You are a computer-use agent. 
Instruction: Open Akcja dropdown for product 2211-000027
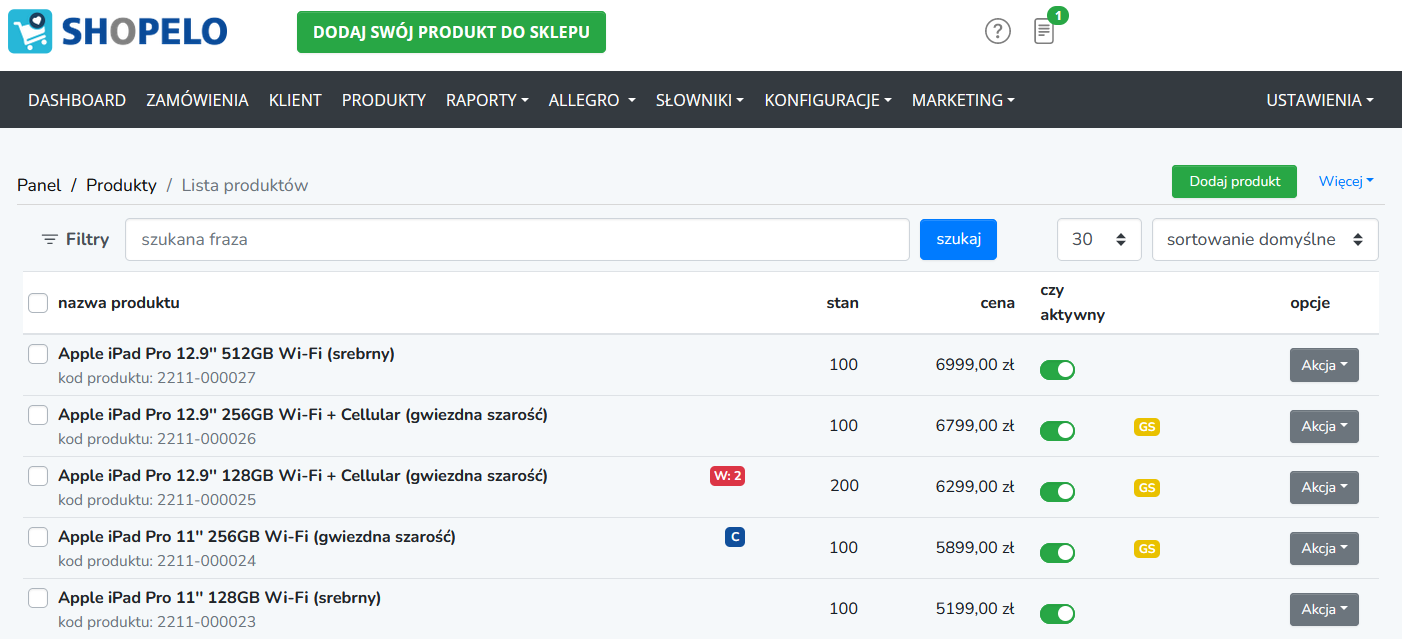[x=1324, y=366]
